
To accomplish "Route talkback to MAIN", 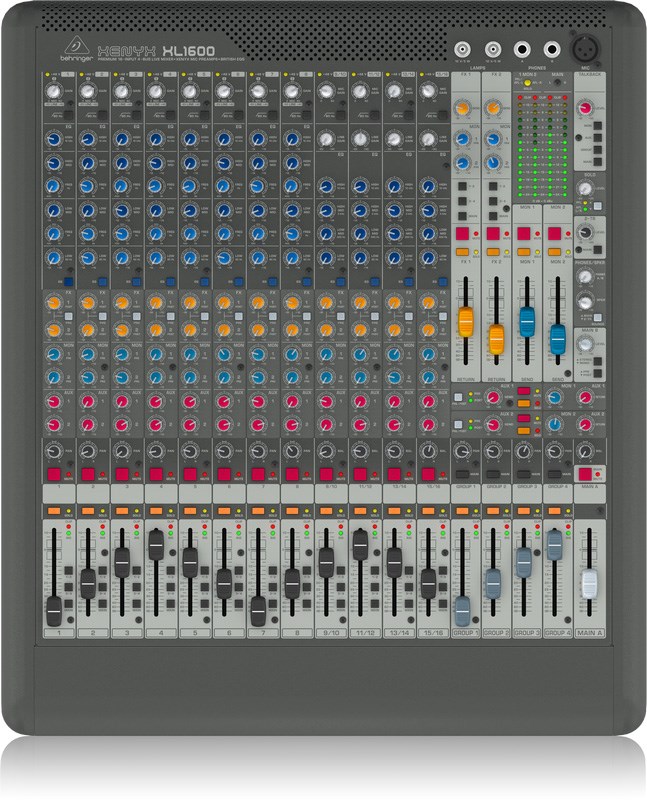I will (x=598, y=162).
